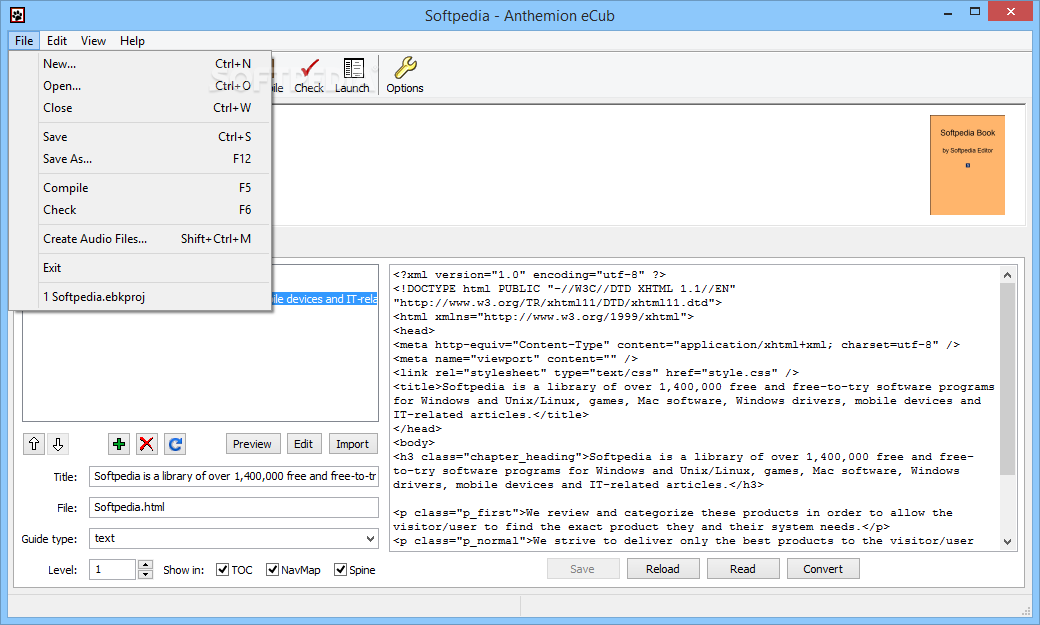The image size is (1040, 625).
Task: Click the Convert button
Action: [x=823, y=569]
